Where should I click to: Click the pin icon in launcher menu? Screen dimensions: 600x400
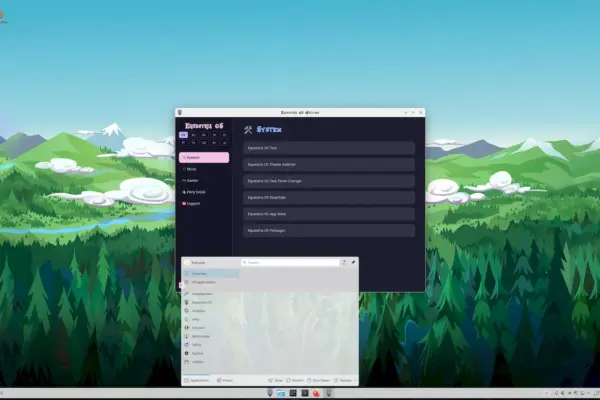pos(353,262)
